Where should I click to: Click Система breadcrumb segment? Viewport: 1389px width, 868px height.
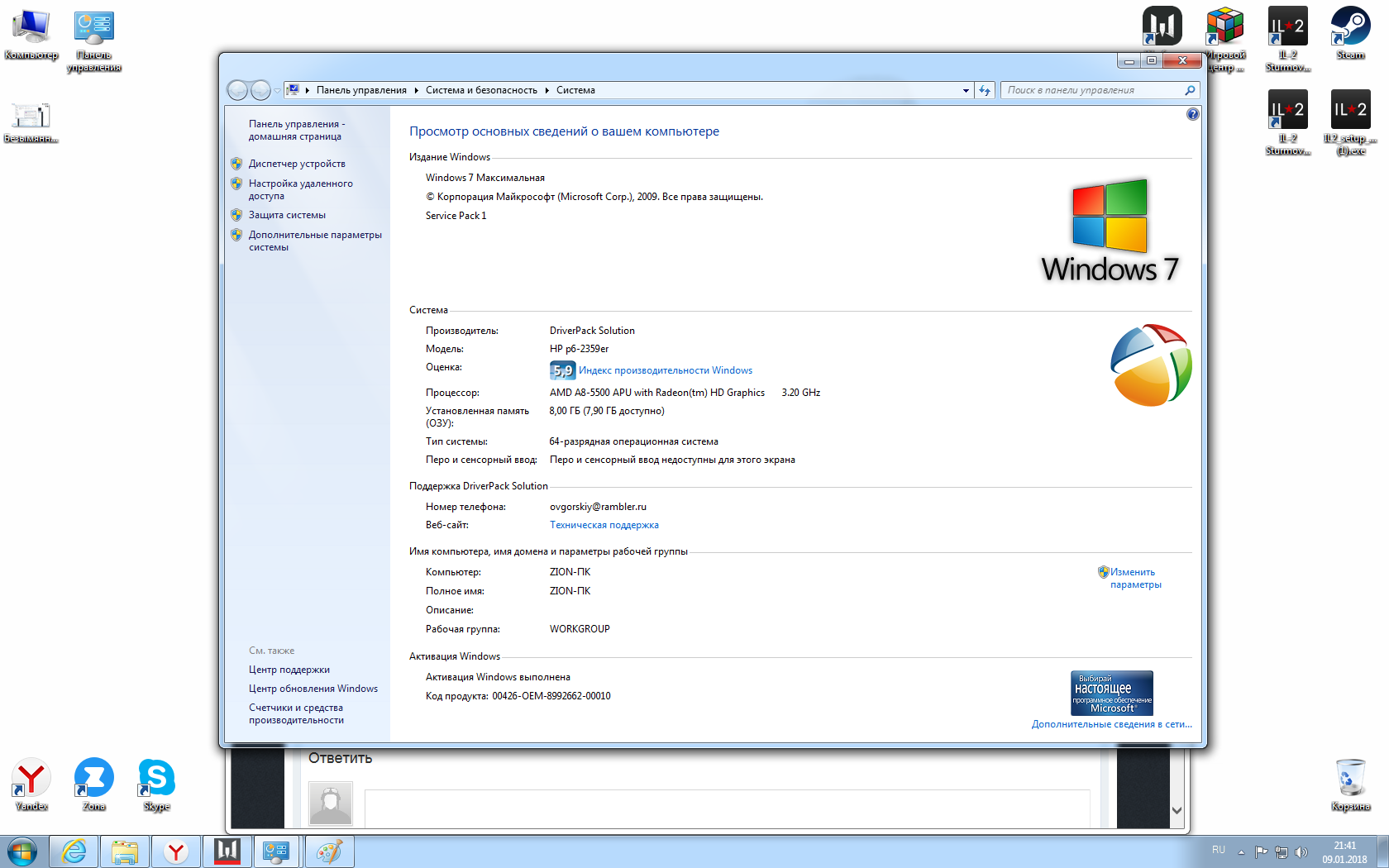pyautogui.click(x=575, y=90)
